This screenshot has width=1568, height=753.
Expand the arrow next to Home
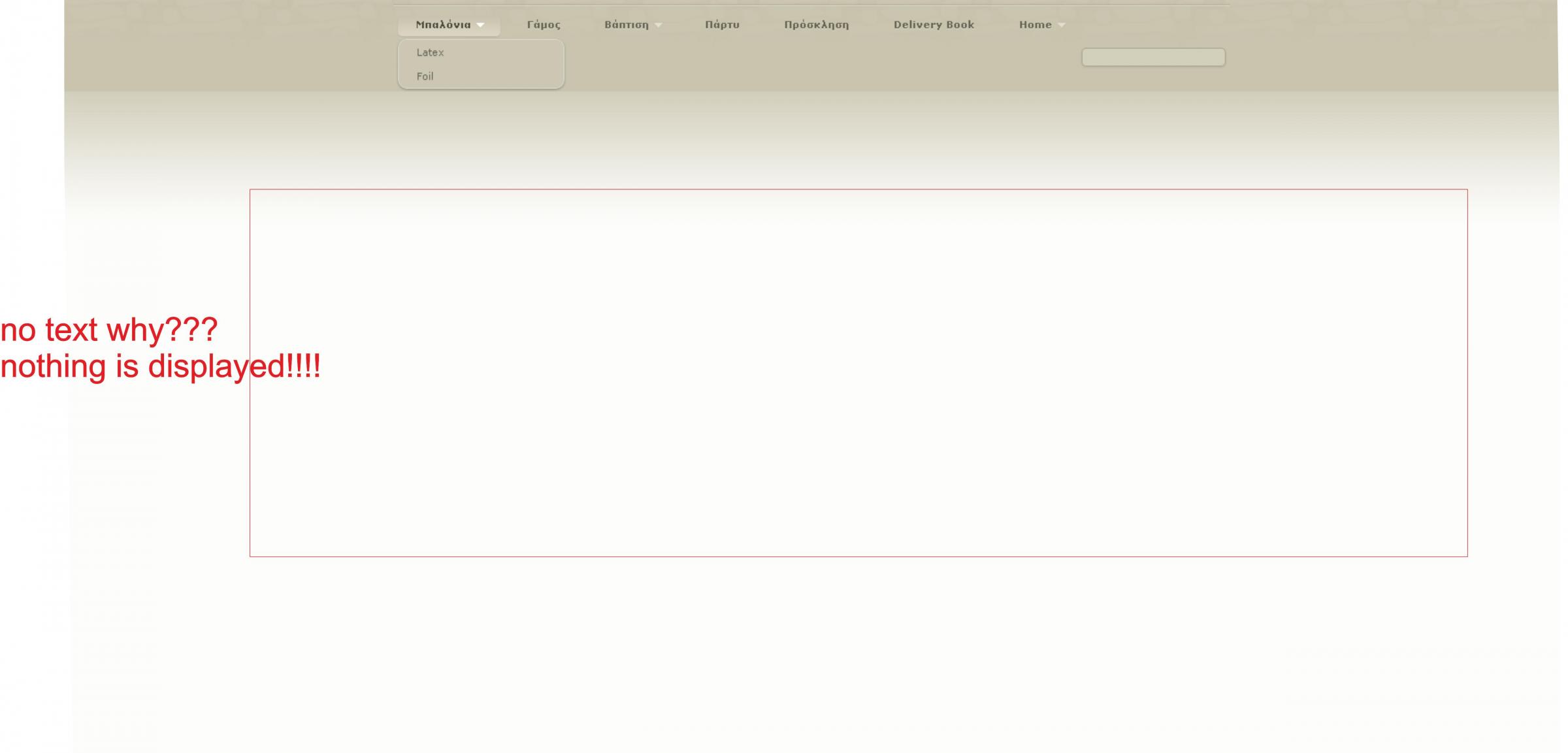pyautogui.click(x=1062, y=25)
